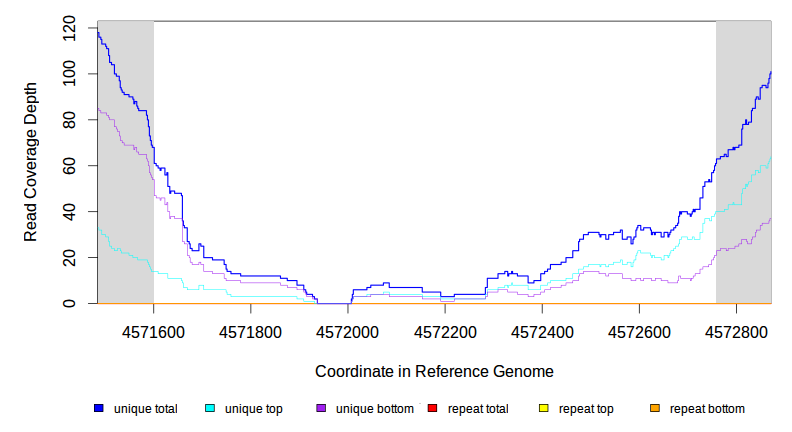This screenshot has width=792, height=432.
Task: Select the cyan "unique top" legend swatch
Action: [x=210, y=409]
